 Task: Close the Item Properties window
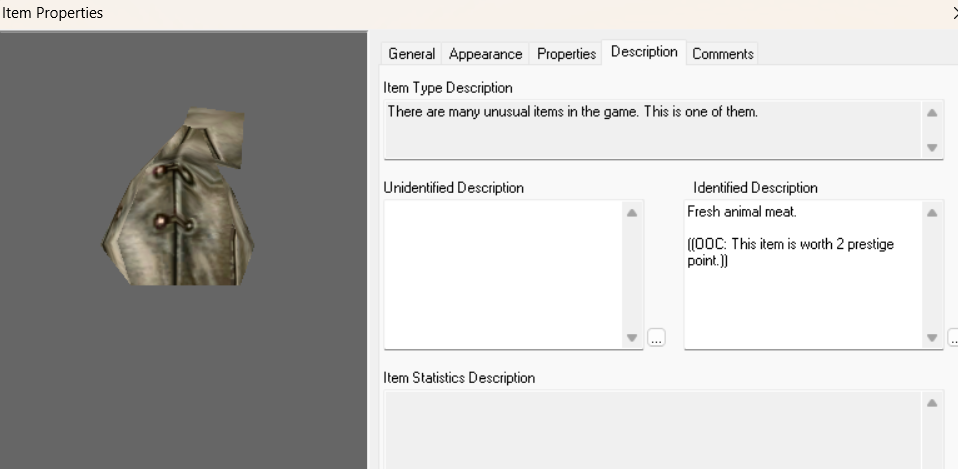954,13
